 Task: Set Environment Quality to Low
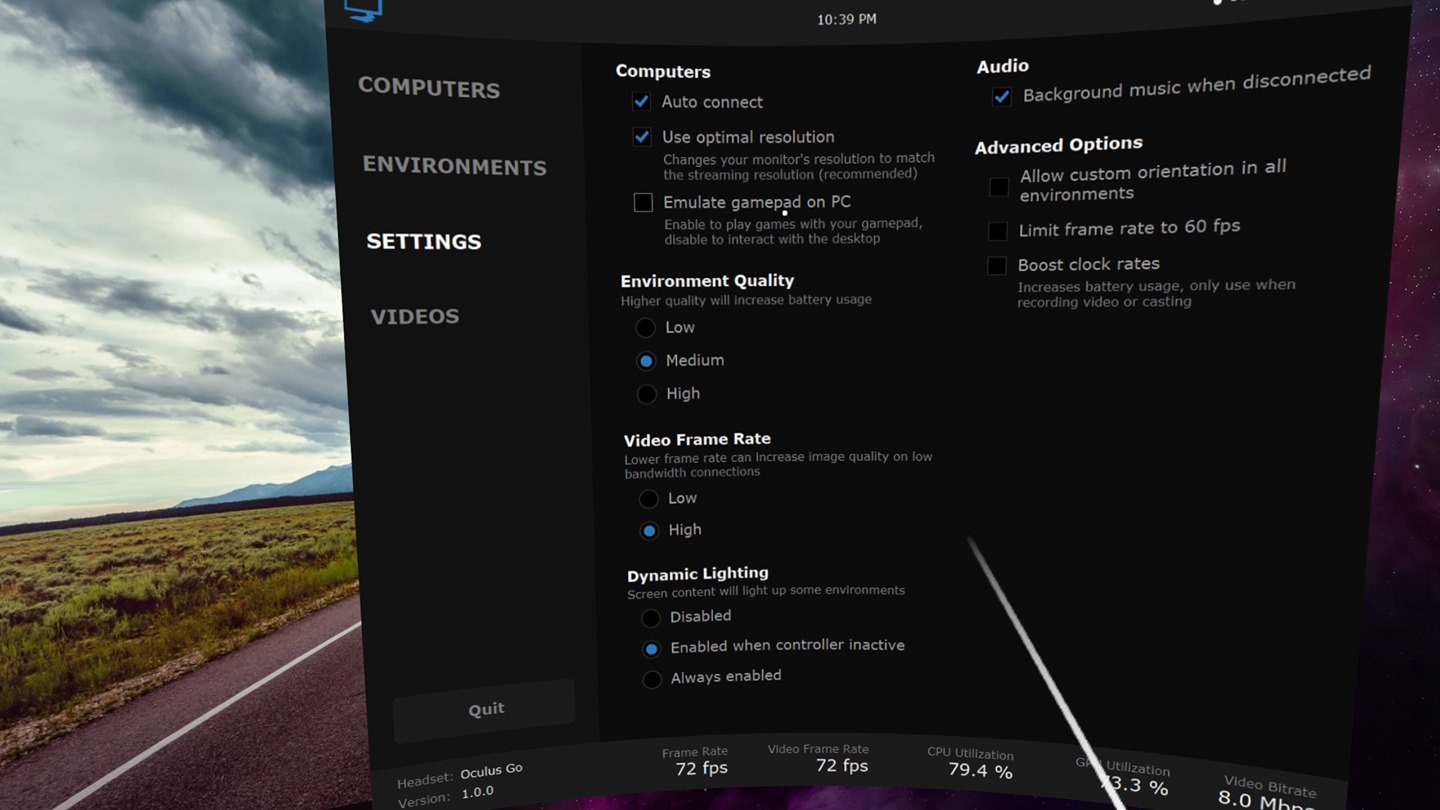point(646,327)
